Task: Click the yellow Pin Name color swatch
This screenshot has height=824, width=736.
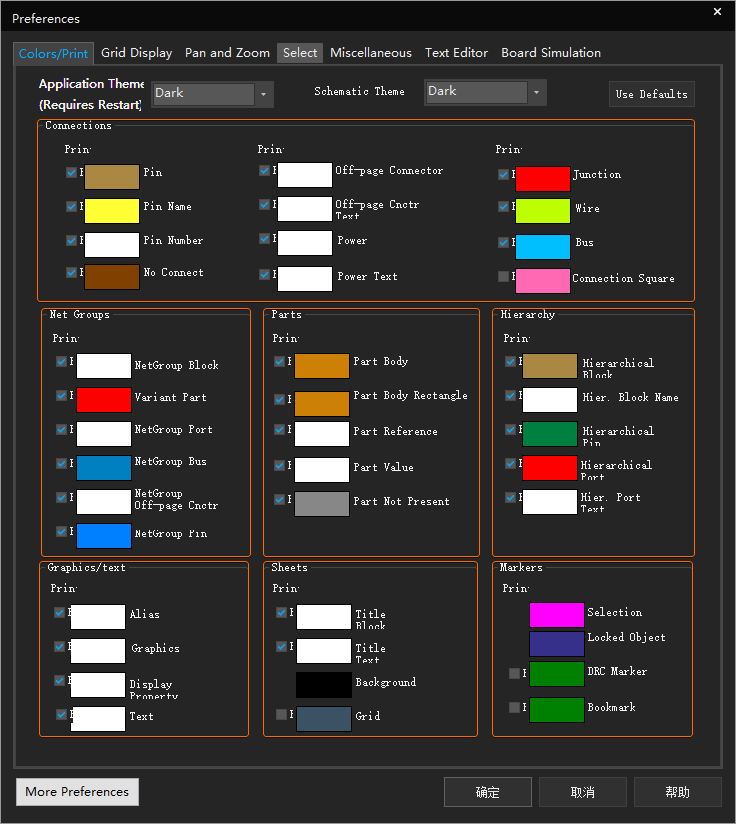Action: point(111,210)
